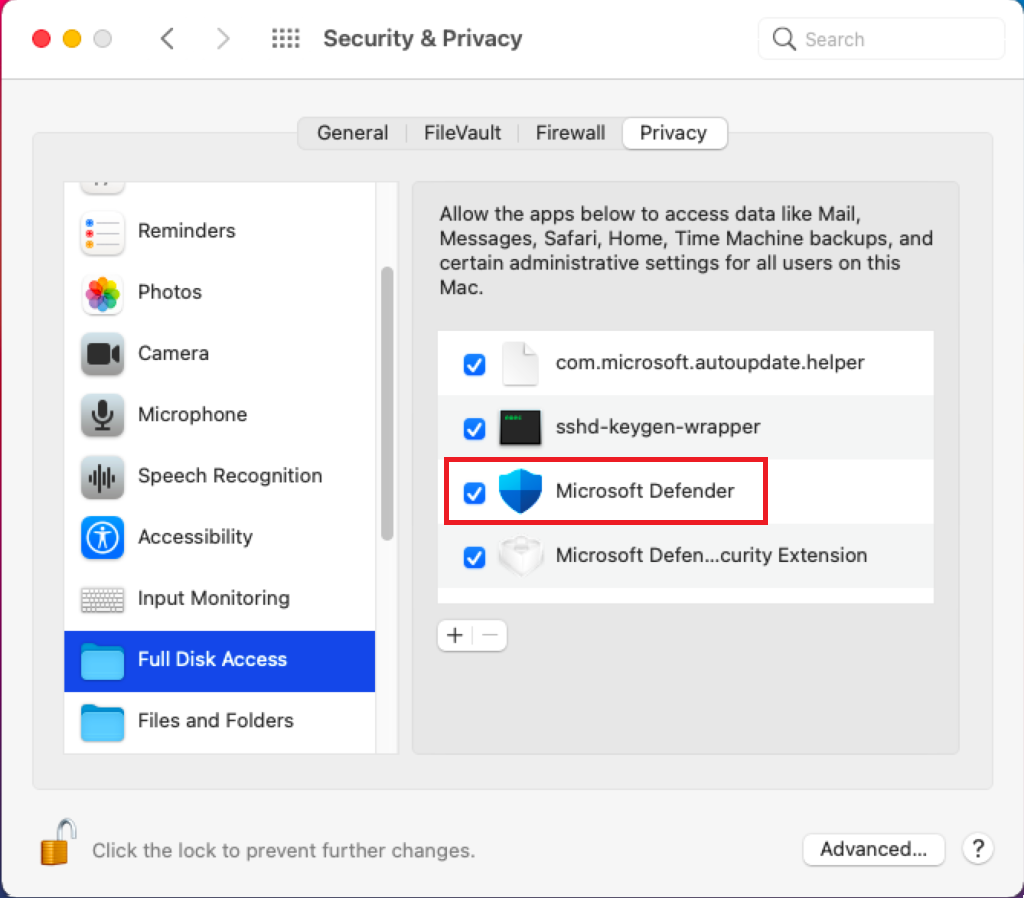Add an app with the plus button
Image resolution: width=1024 pixels, height=898 pixels.
tap(455, 635)
